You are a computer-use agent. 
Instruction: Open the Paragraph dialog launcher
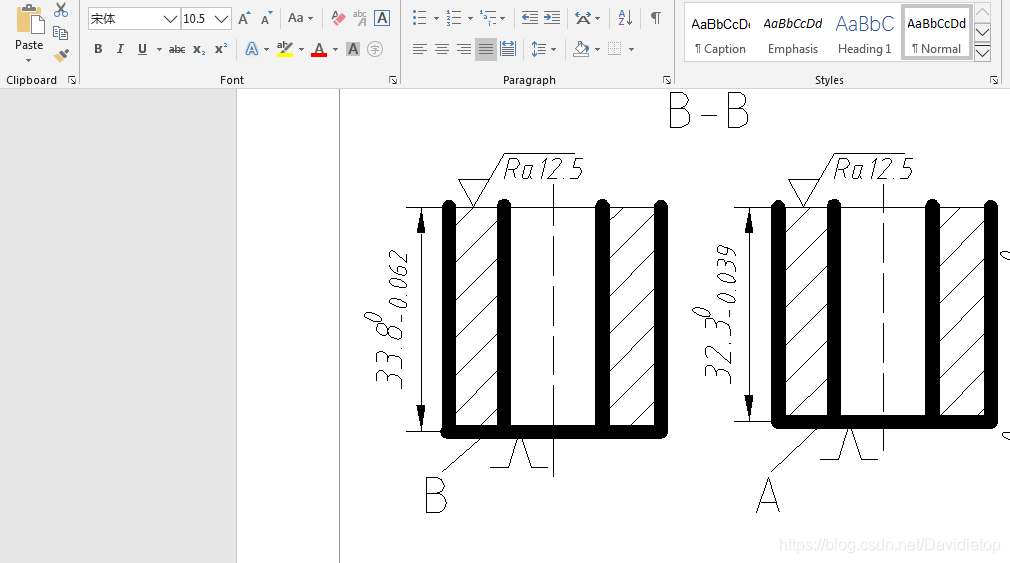point(667,80)
